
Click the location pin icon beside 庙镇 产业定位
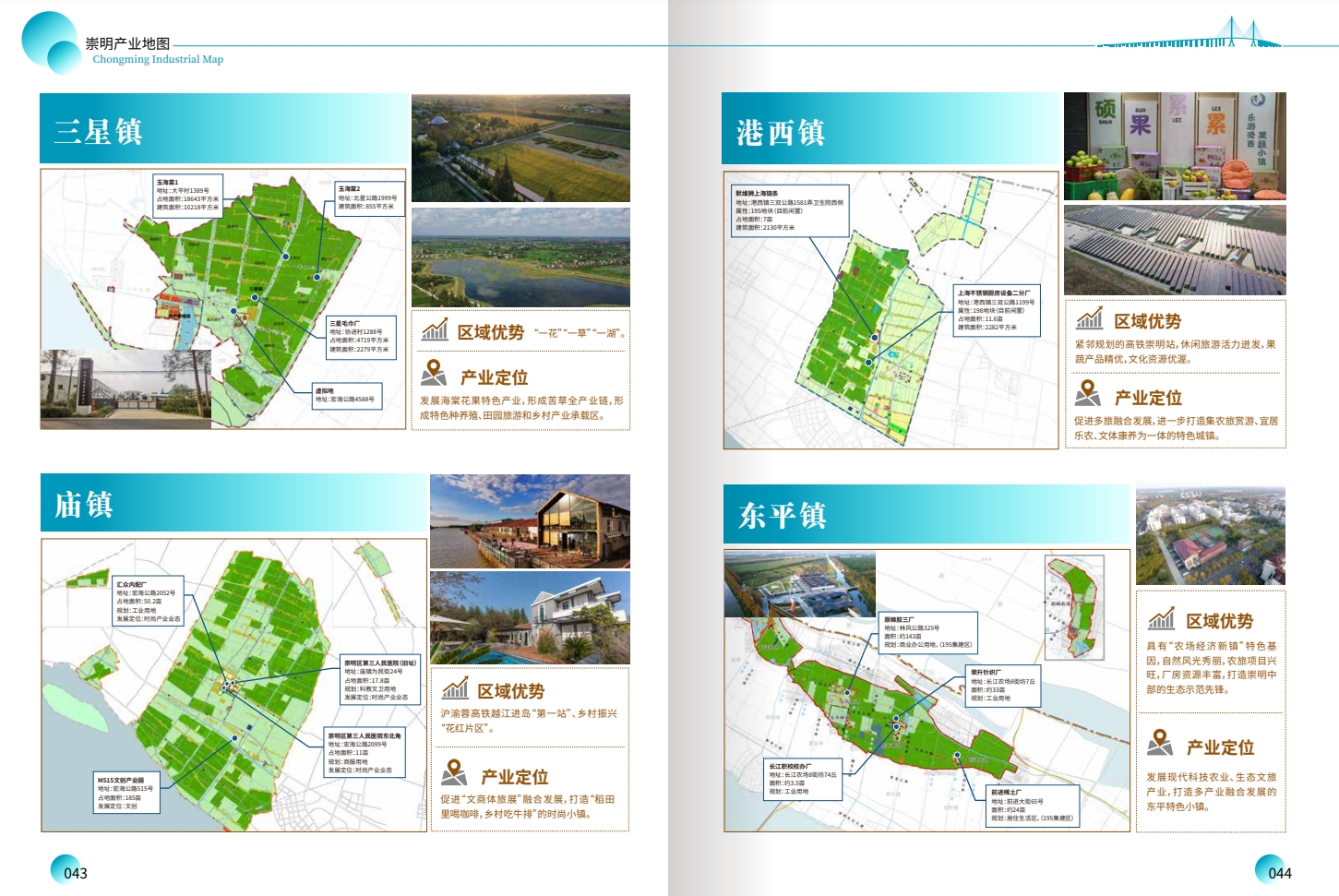pyautogui.click(x=454, y=772)
